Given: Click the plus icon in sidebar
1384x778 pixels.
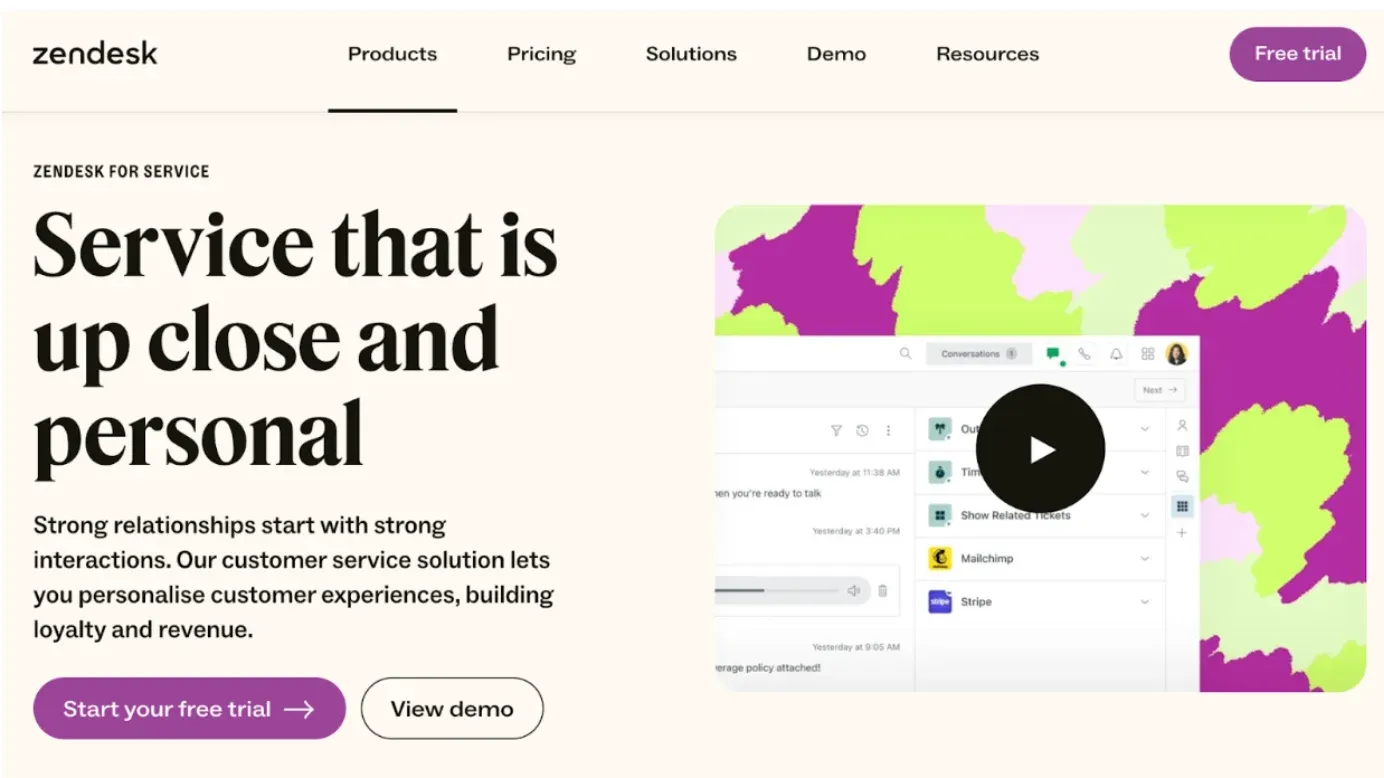Looking at the screenshot, I should (1182, 533).
